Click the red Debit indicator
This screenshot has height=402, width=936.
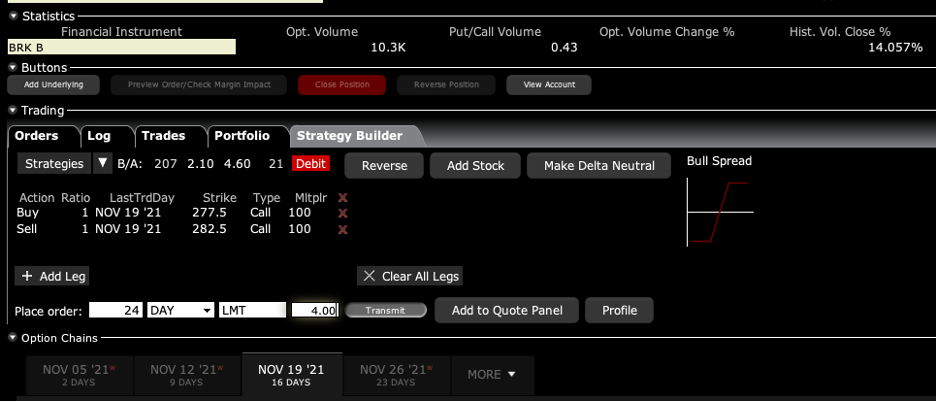(x=311, y=163)
